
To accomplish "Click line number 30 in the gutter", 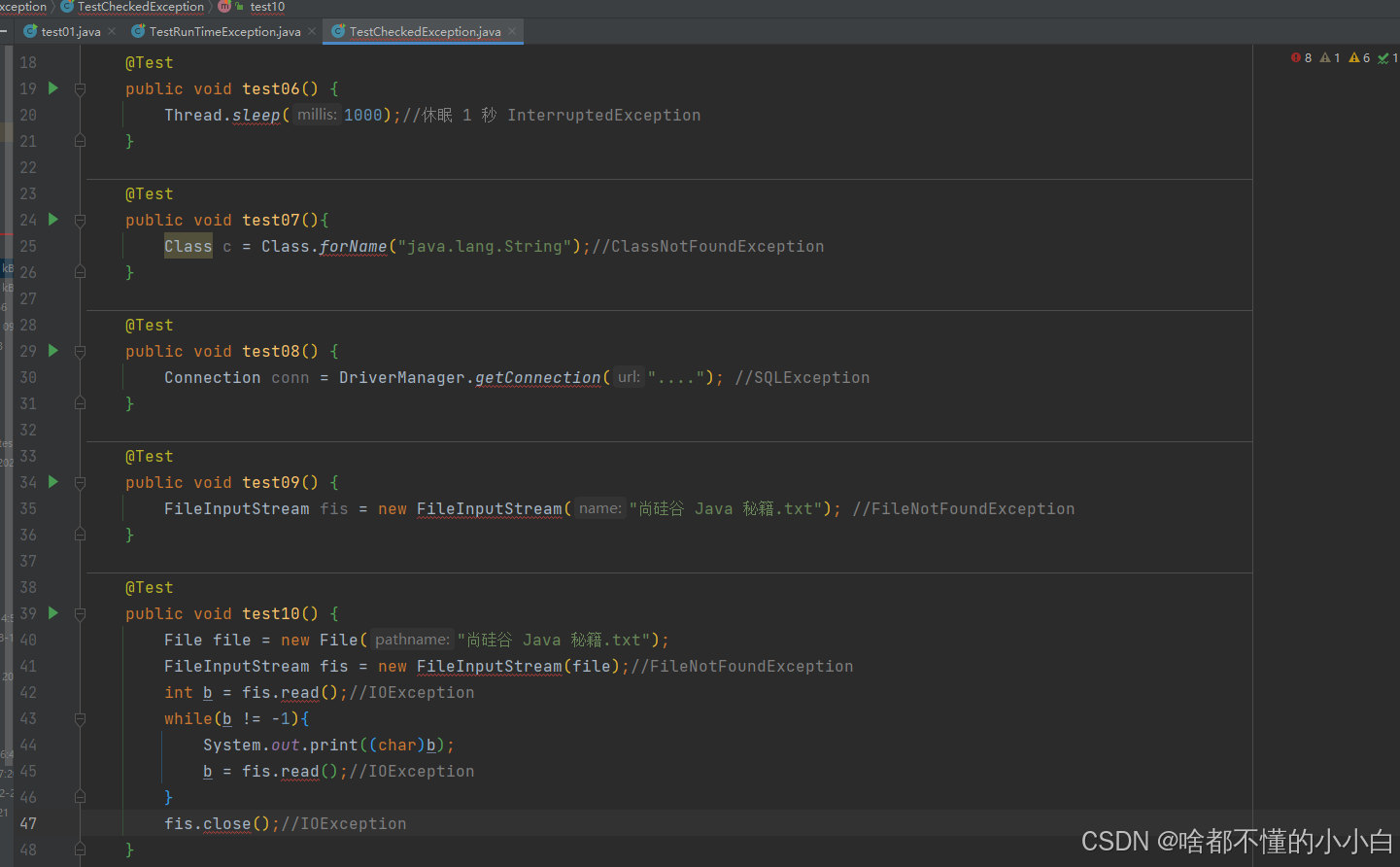I will [28, 377].
